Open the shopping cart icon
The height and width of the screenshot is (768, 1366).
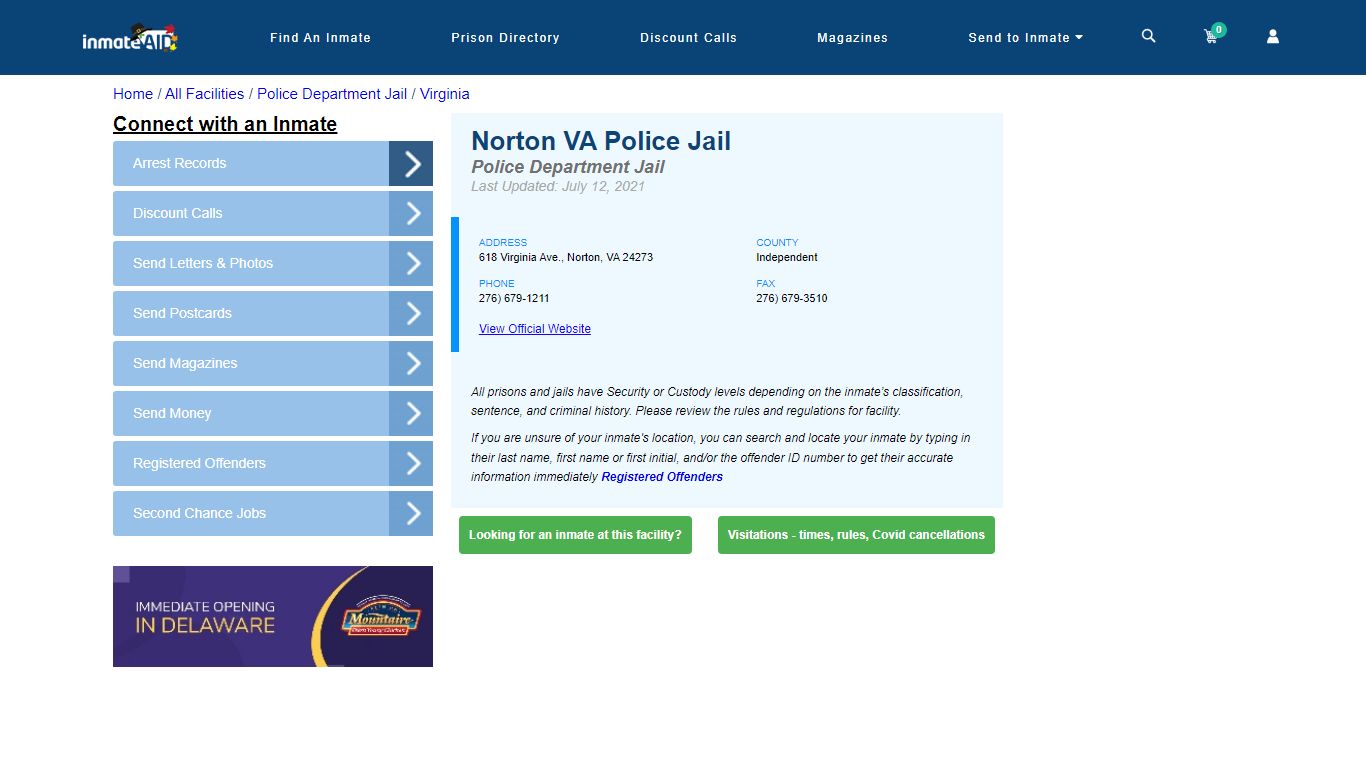(1213, 35)
